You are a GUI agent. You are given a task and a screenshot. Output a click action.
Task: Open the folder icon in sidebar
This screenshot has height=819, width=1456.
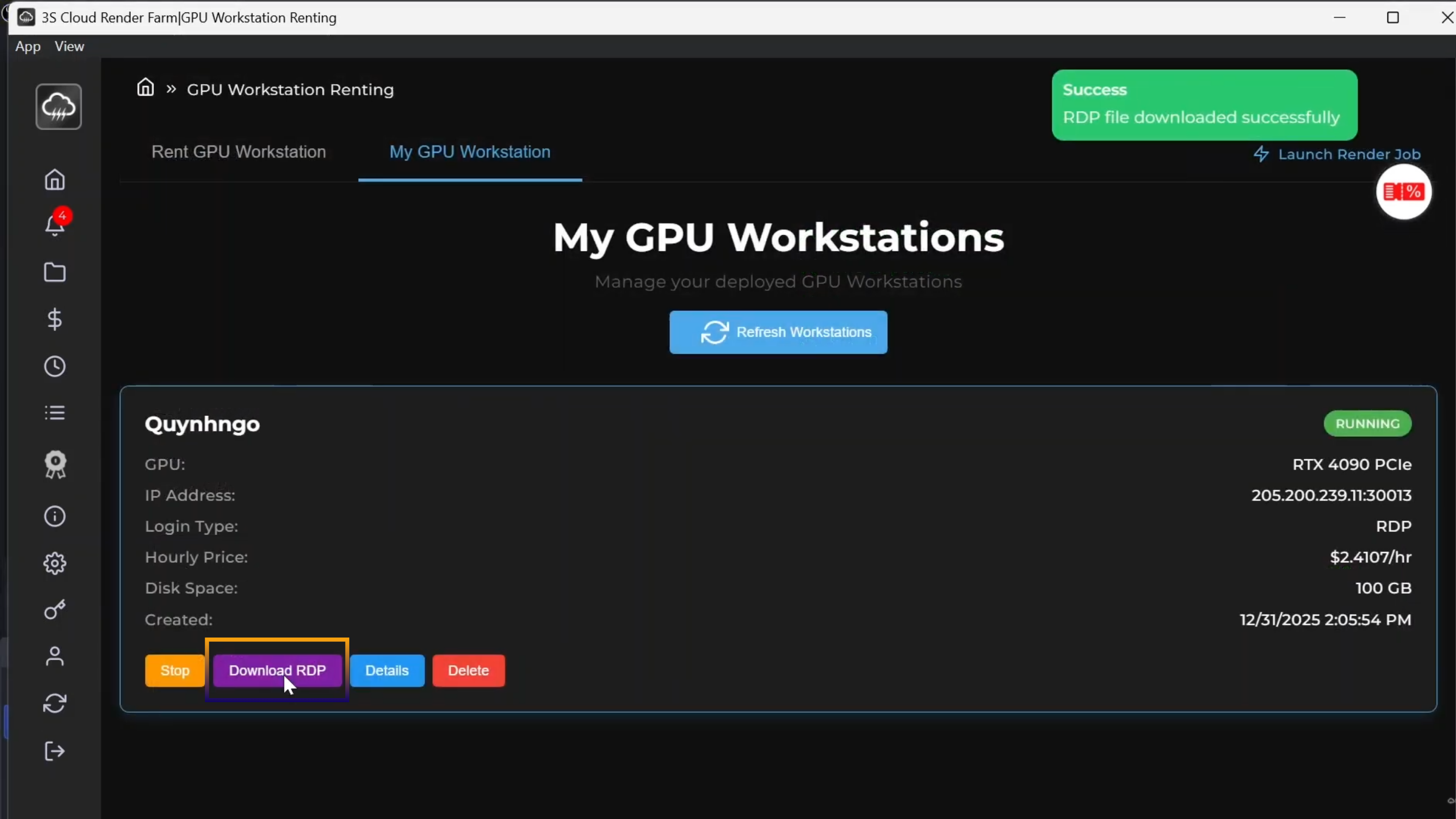(55, 273)
